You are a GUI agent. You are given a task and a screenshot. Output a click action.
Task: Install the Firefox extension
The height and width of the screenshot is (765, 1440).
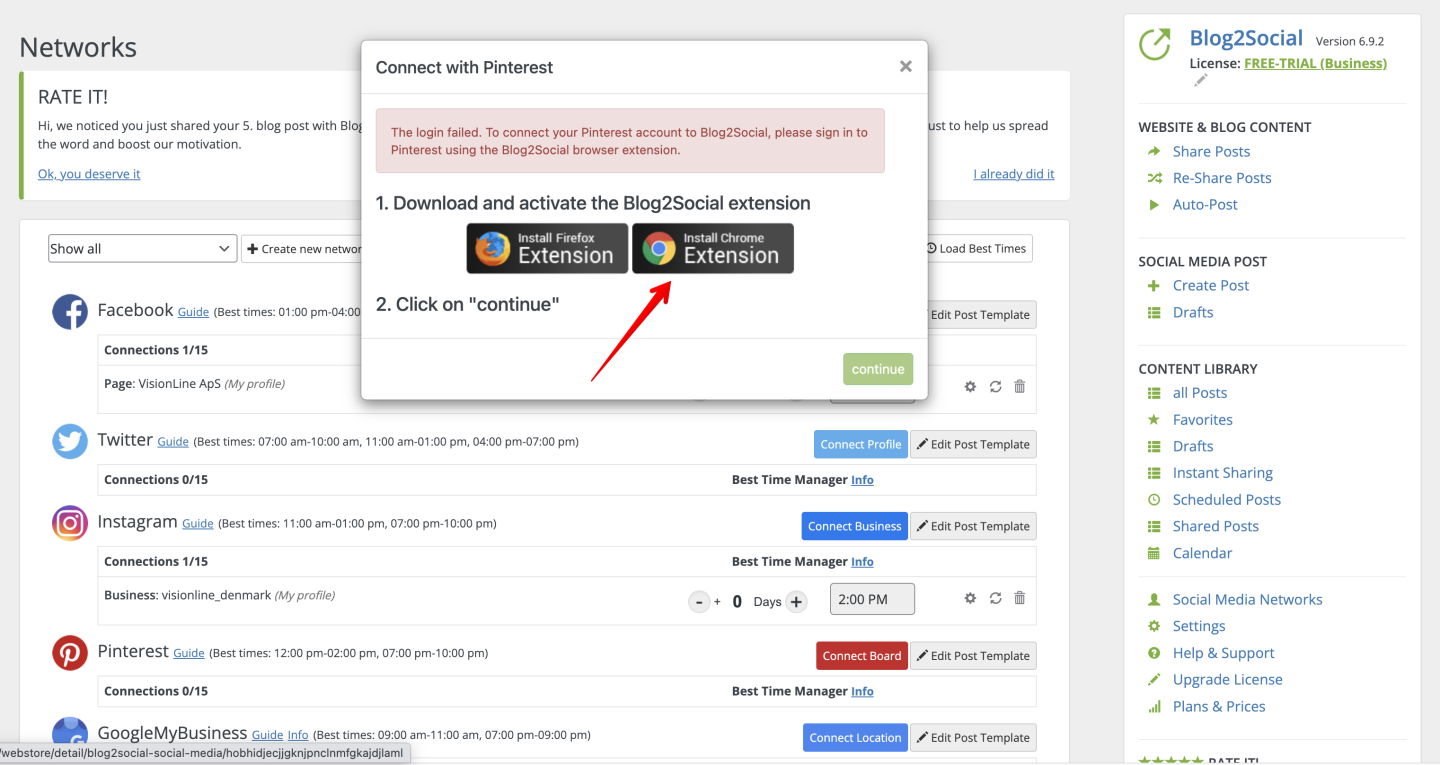point(547,248)
